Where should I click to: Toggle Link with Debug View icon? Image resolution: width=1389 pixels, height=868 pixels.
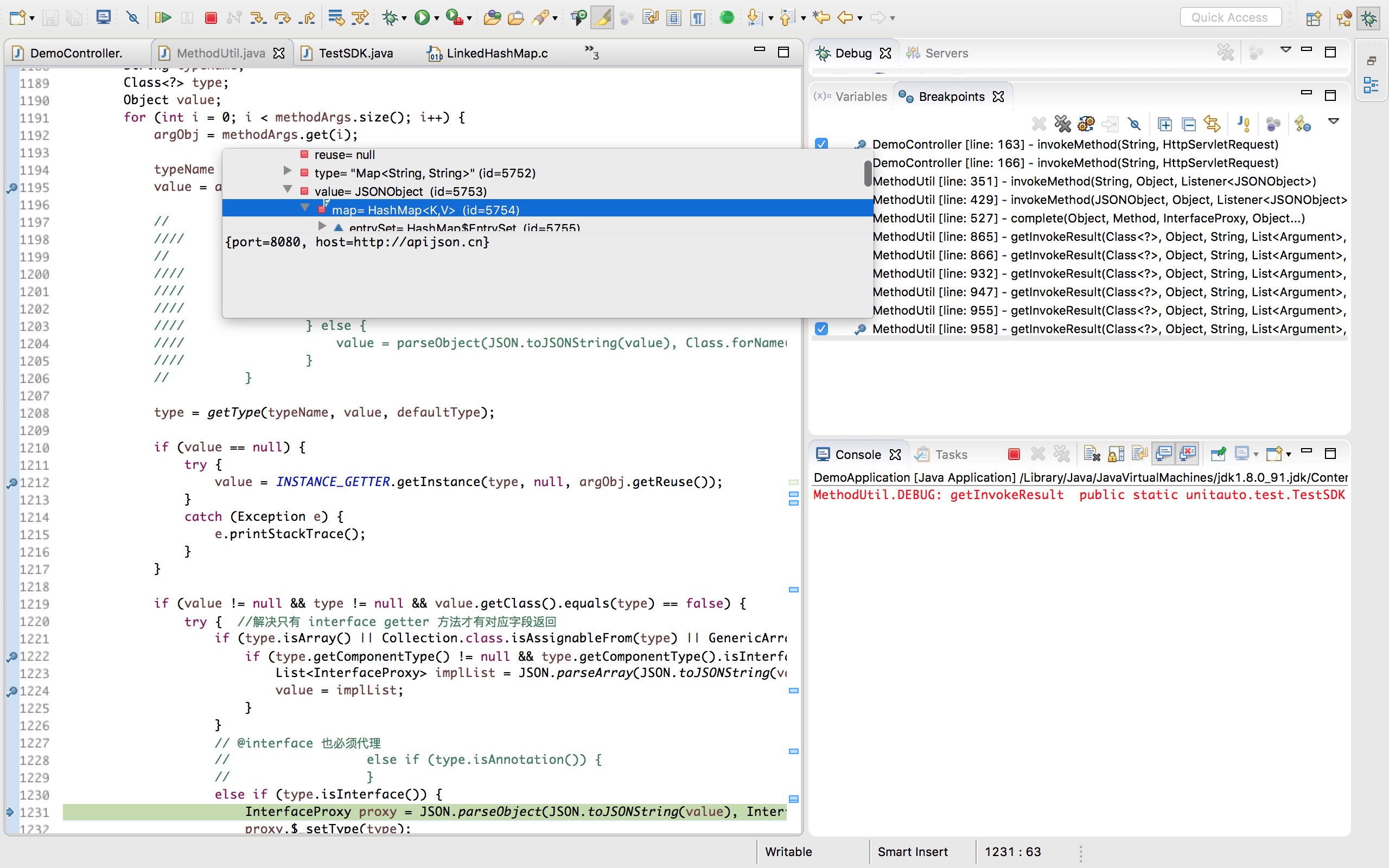(x=1212, y=124)
